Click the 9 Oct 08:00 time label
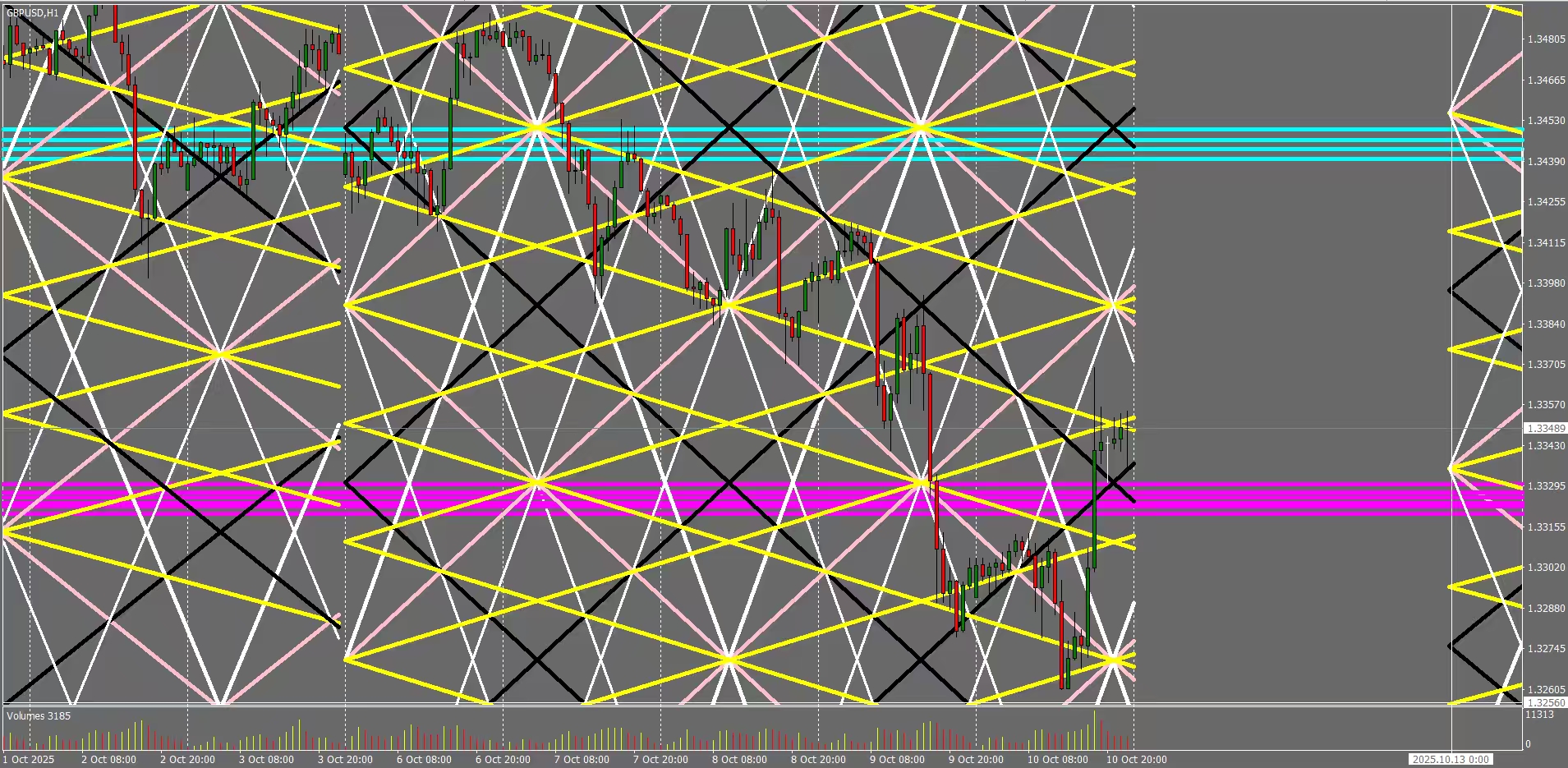This screenshot has height=768, width=1568. [x=897, y=760]
